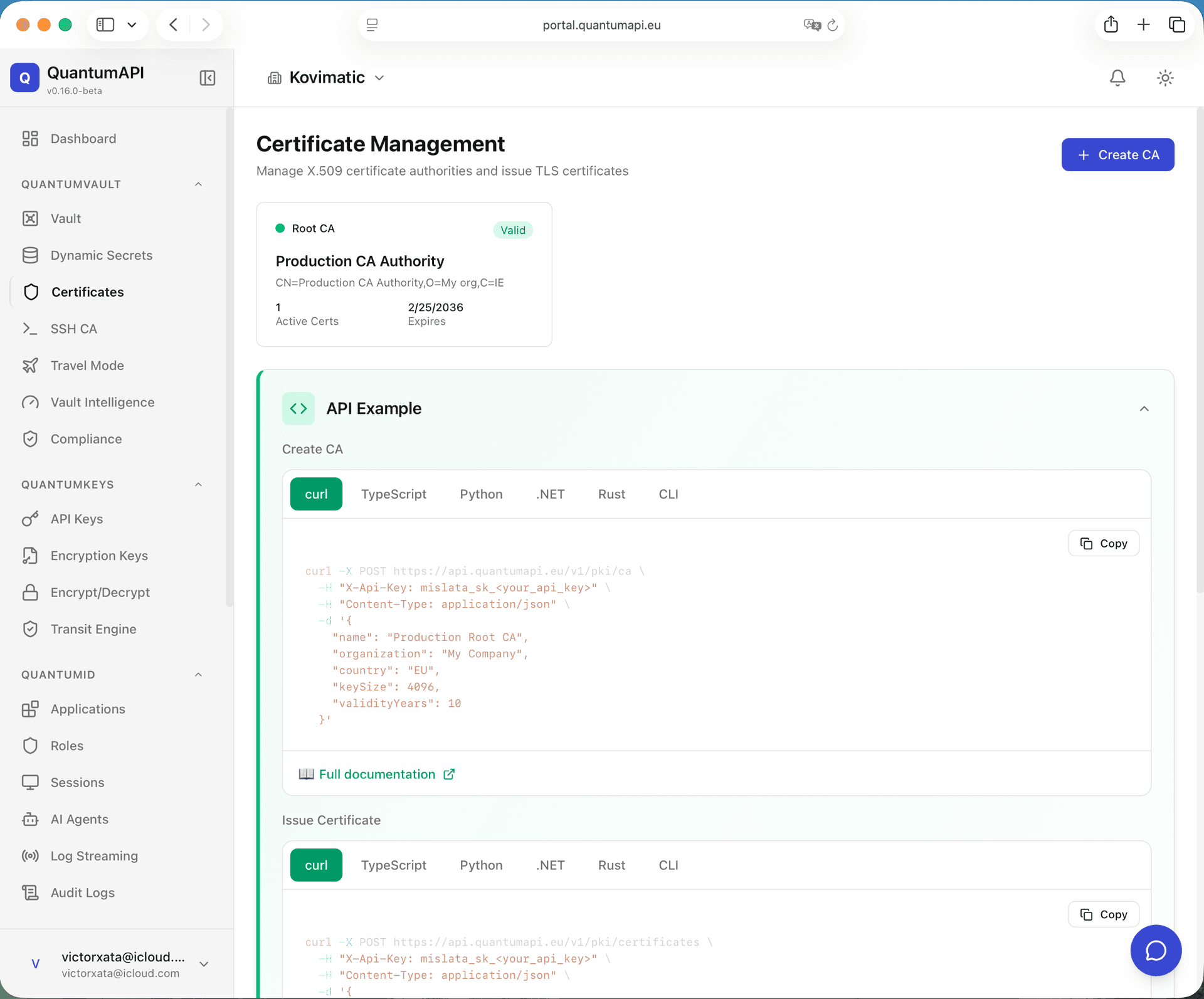Collapse the sidebar panel
1204x999 pixels.
coord(207,78)
